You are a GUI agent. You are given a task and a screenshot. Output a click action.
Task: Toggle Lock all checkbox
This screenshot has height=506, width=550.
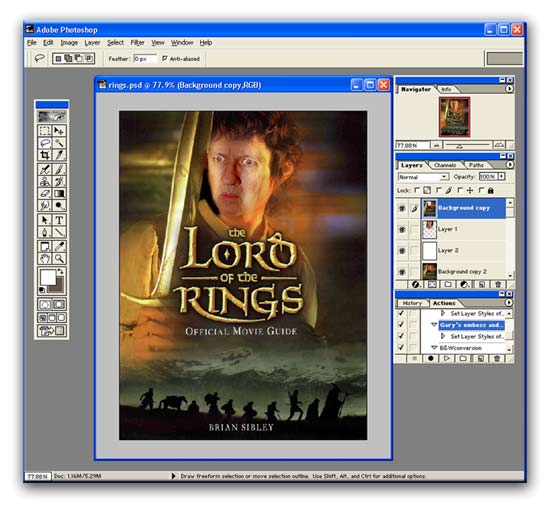coord(481,190)
